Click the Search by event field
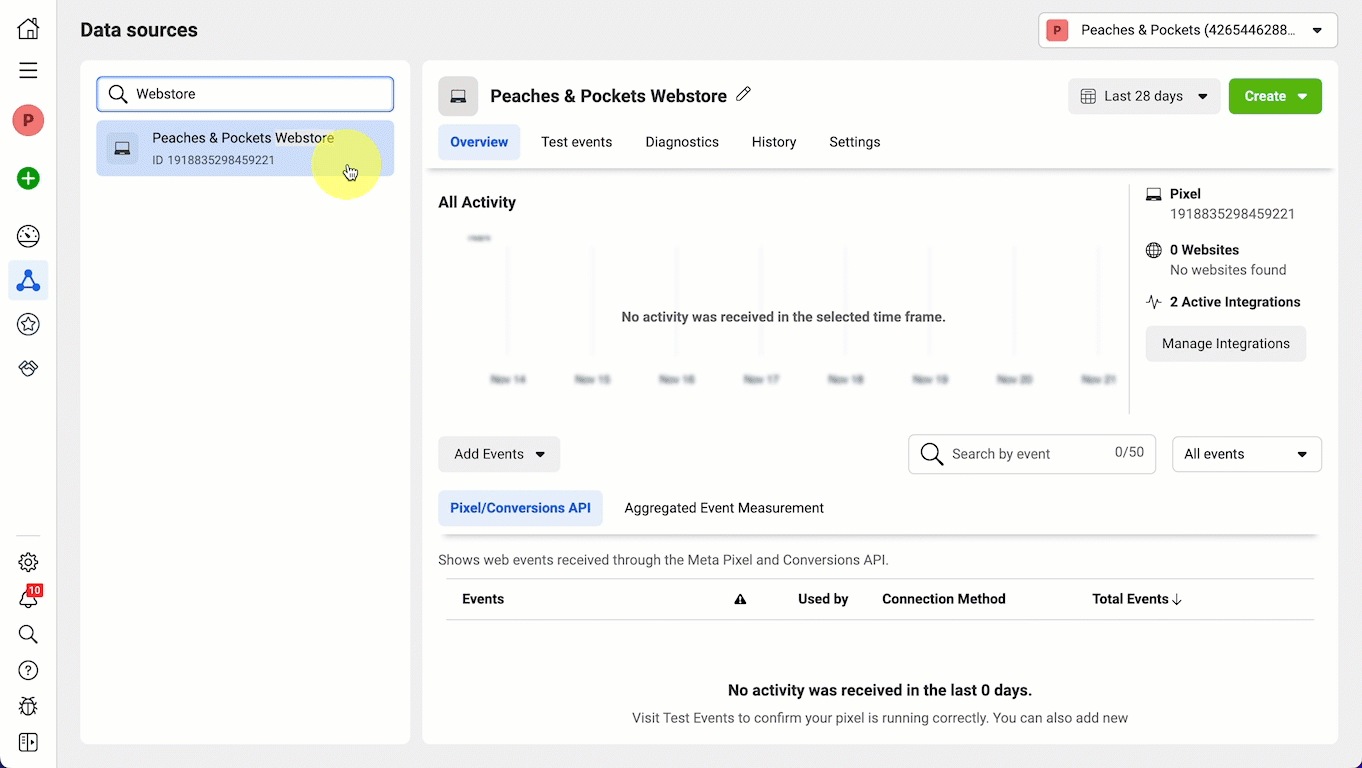Image resolution: width=1362 pixels, height=768 pixels. click(x=1032, y=454)
